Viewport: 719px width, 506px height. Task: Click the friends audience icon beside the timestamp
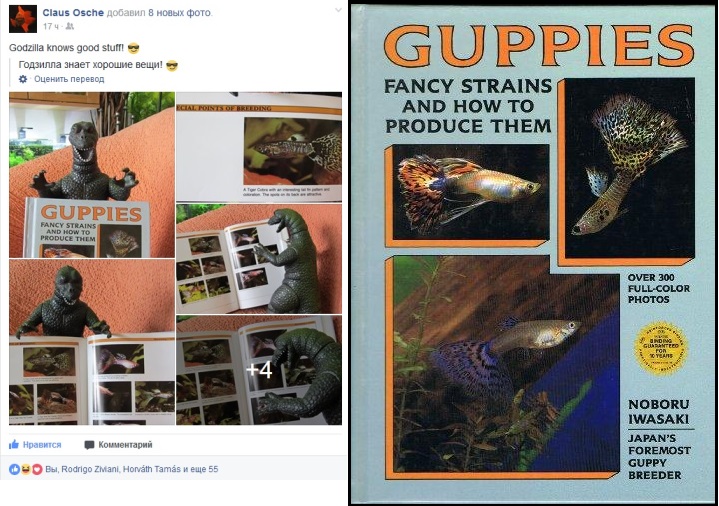coord(69,27)
